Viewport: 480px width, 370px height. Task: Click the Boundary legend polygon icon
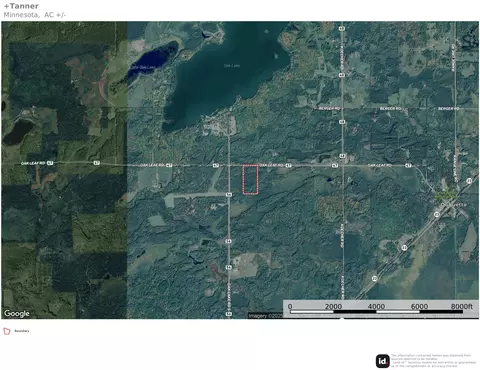point(7,331)
